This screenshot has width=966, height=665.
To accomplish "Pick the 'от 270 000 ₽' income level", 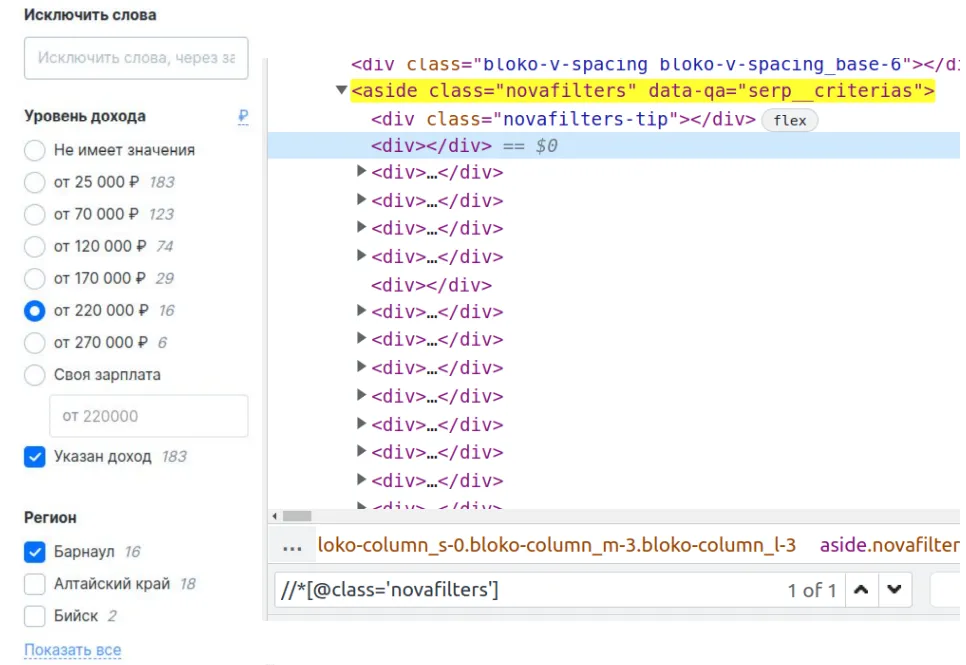I will 34,343.
